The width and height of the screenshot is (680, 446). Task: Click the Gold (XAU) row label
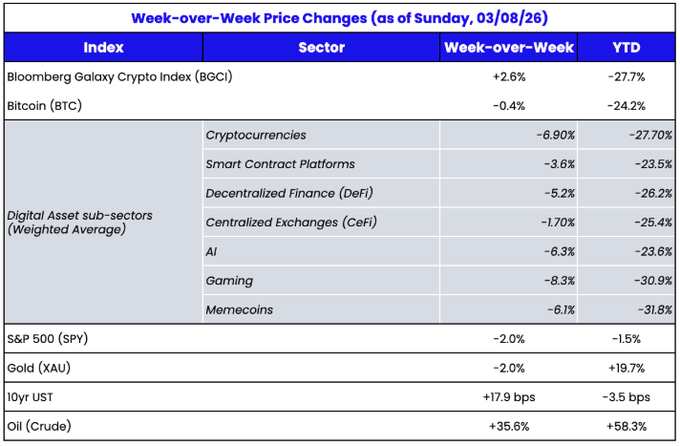point(40,368)
